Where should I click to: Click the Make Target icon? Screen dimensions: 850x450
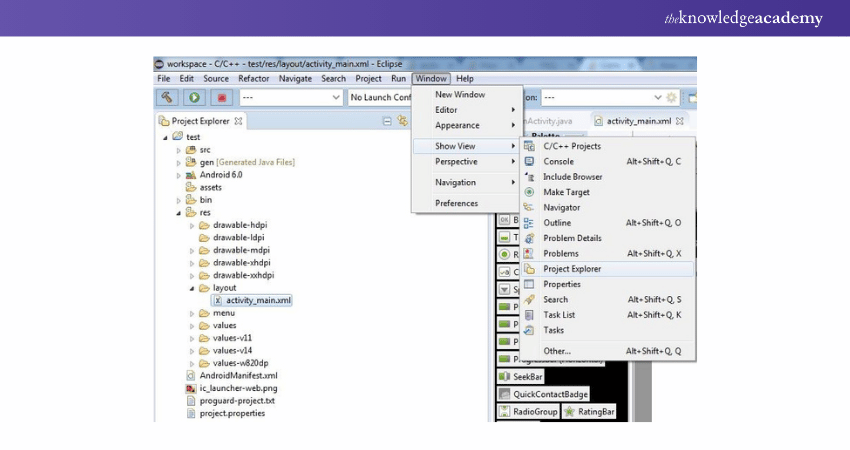(529, 192)
